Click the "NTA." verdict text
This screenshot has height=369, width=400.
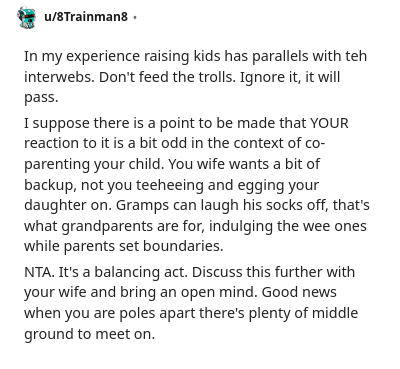[x=39, y=272]
